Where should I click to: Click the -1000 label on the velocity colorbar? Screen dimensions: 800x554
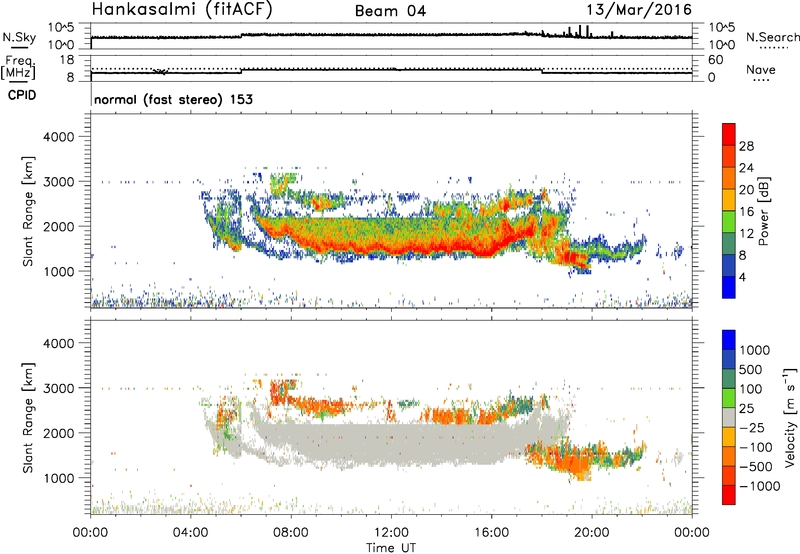click(760, 486)
